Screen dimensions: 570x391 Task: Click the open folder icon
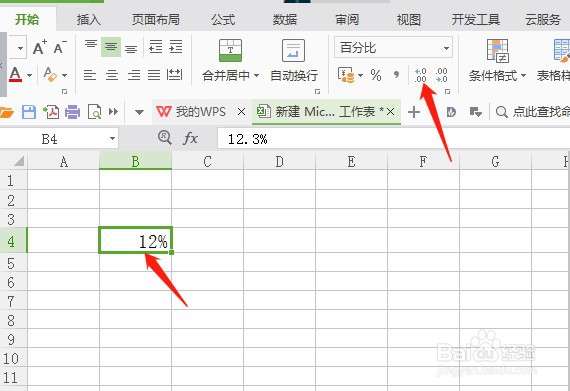tap(6, 112)
